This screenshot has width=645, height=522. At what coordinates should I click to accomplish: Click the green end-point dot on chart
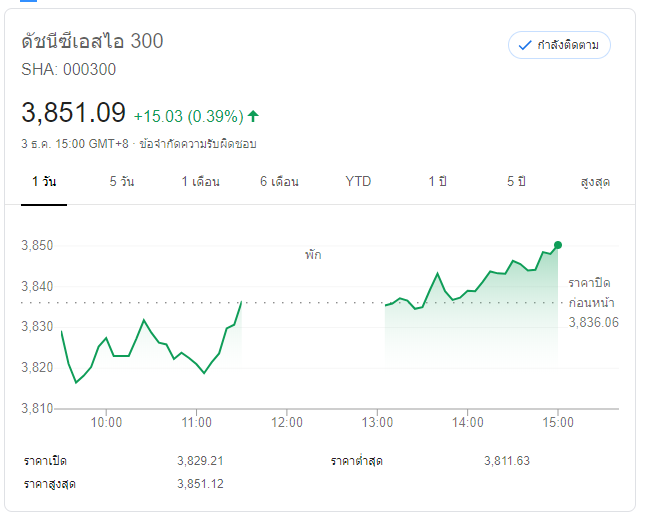558,245
